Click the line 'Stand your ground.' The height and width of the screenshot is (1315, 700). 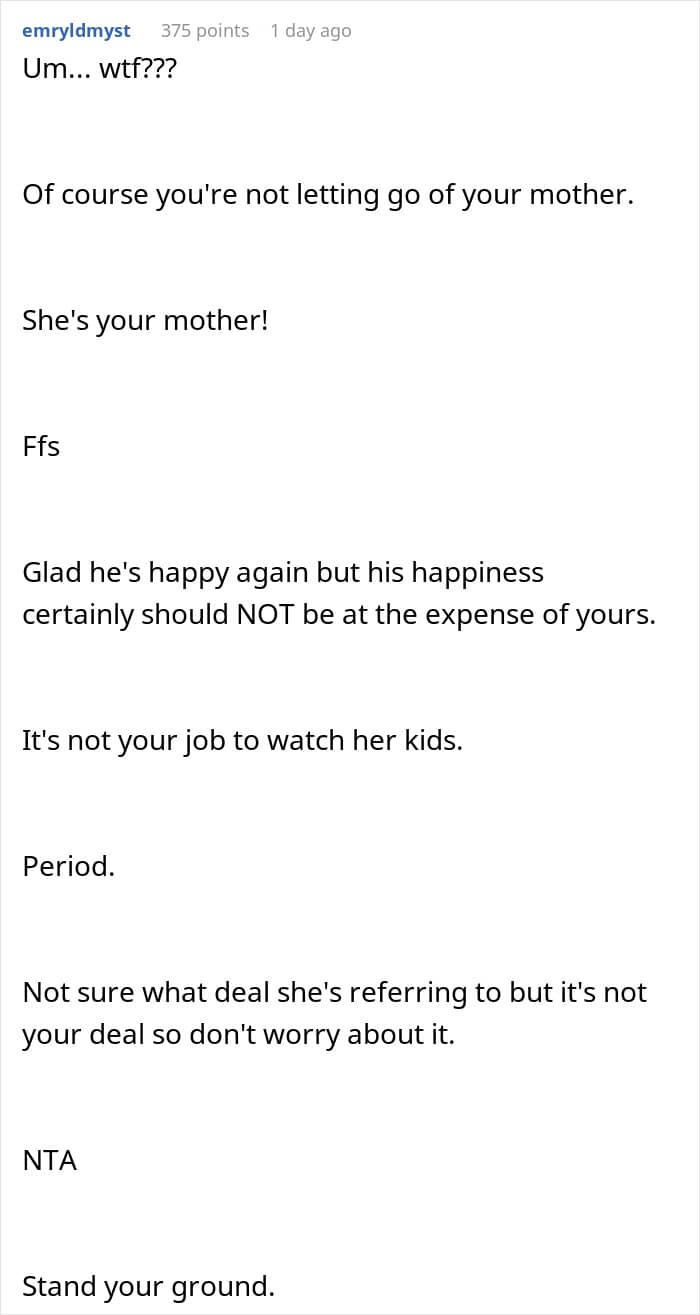pos(148,1287)
